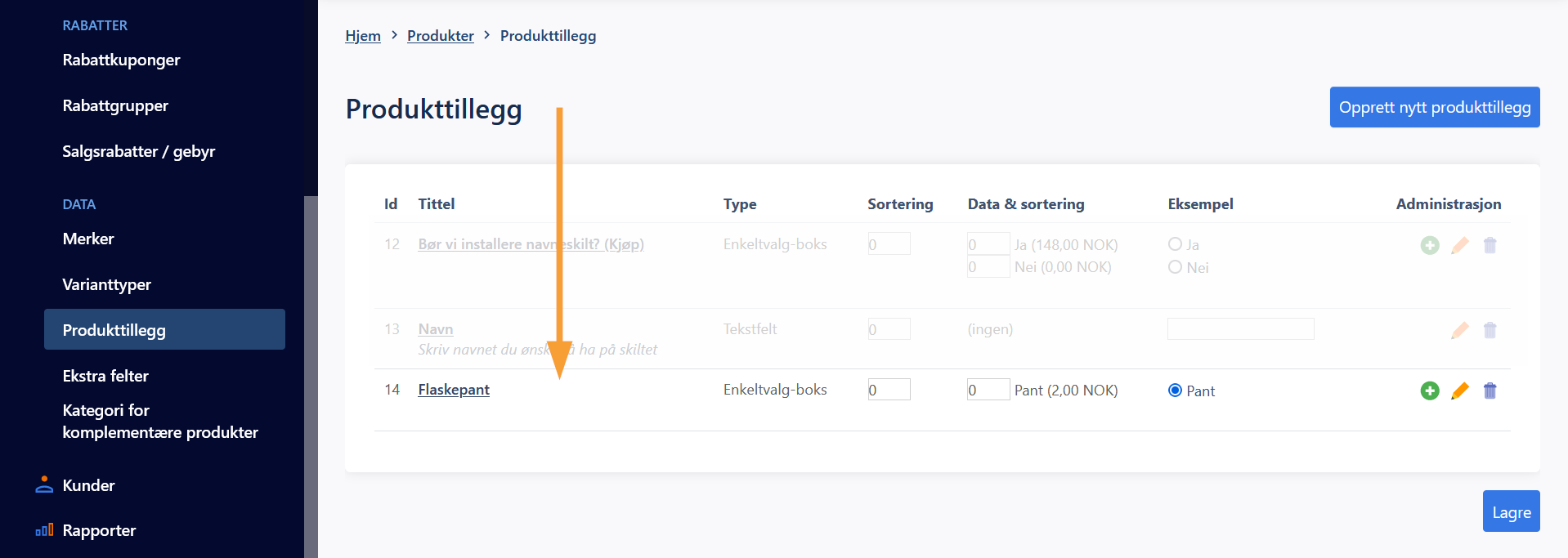Viewport: 1568px width, 558px height.
Task: Open the Flaskepant title link
Action: pos(454,390)
